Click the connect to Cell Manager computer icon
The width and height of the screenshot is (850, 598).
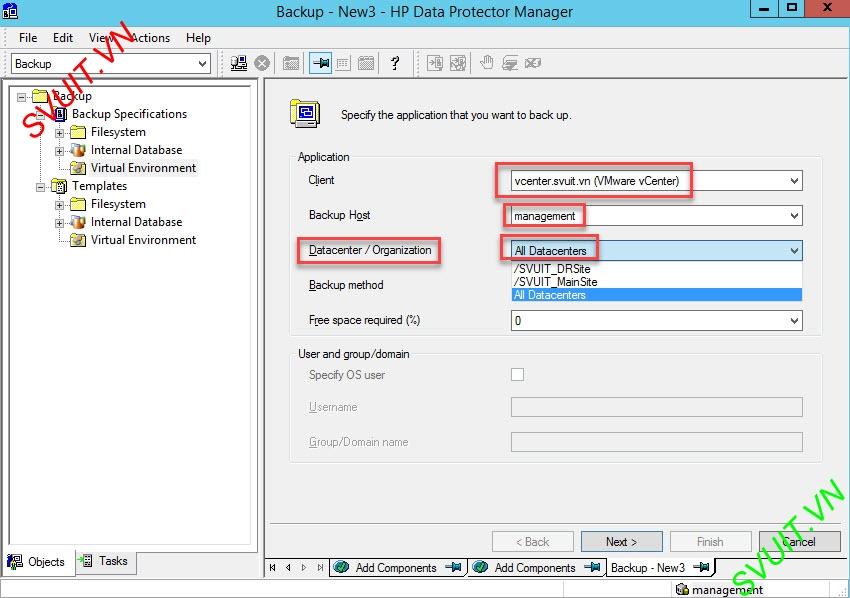click(239, 63)
